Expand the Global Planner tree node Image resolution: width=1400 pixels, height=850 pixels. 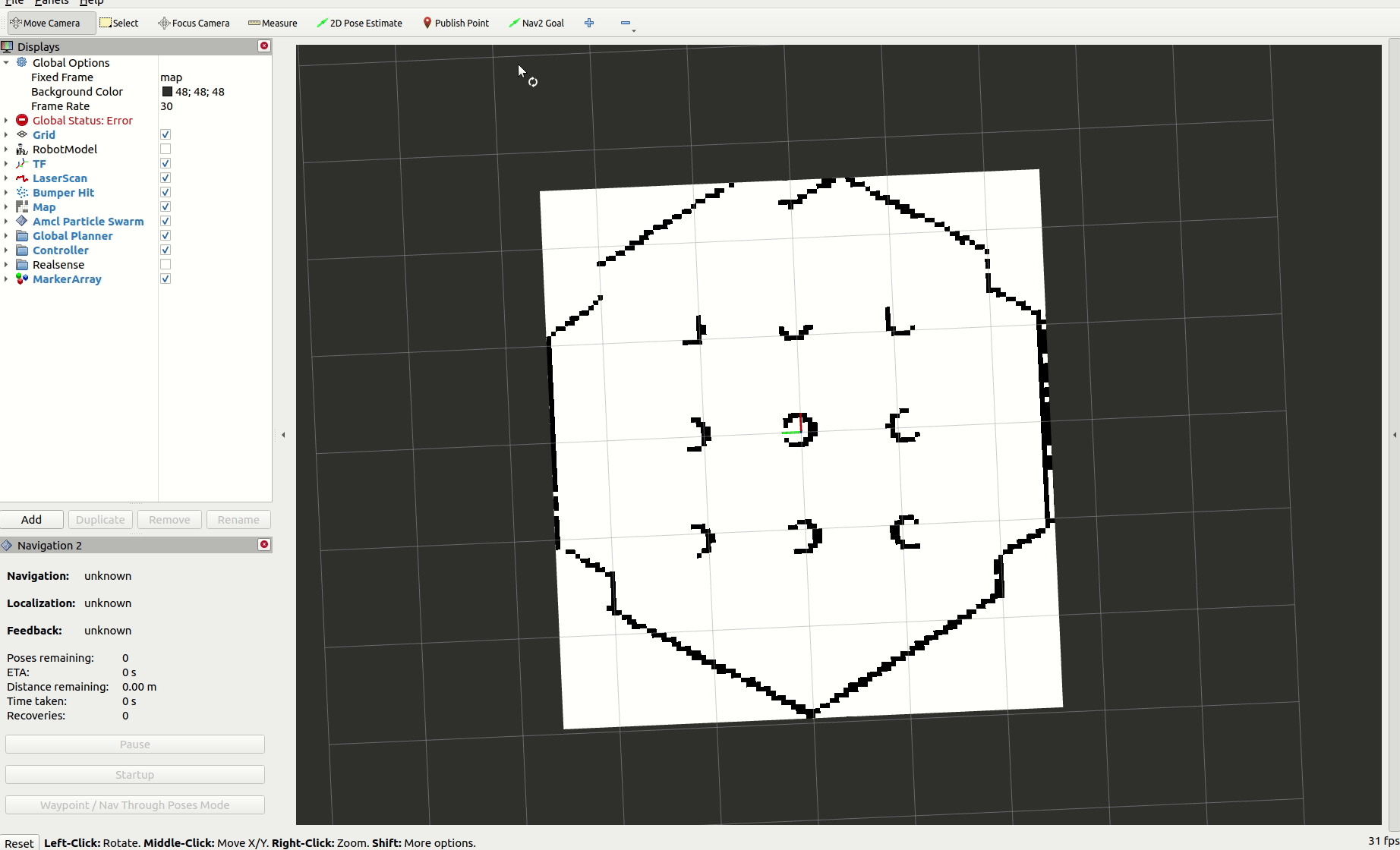6,235
